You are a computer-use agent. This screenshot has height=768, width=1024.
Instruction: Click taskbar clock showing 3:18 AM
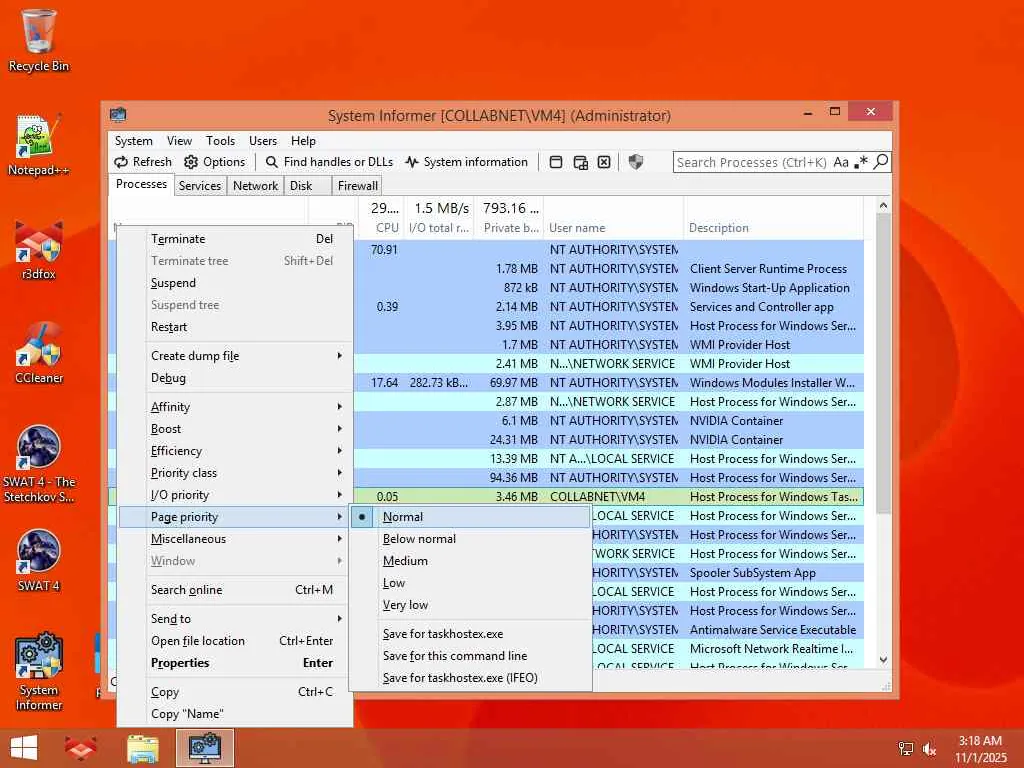[x=980, y=749]
